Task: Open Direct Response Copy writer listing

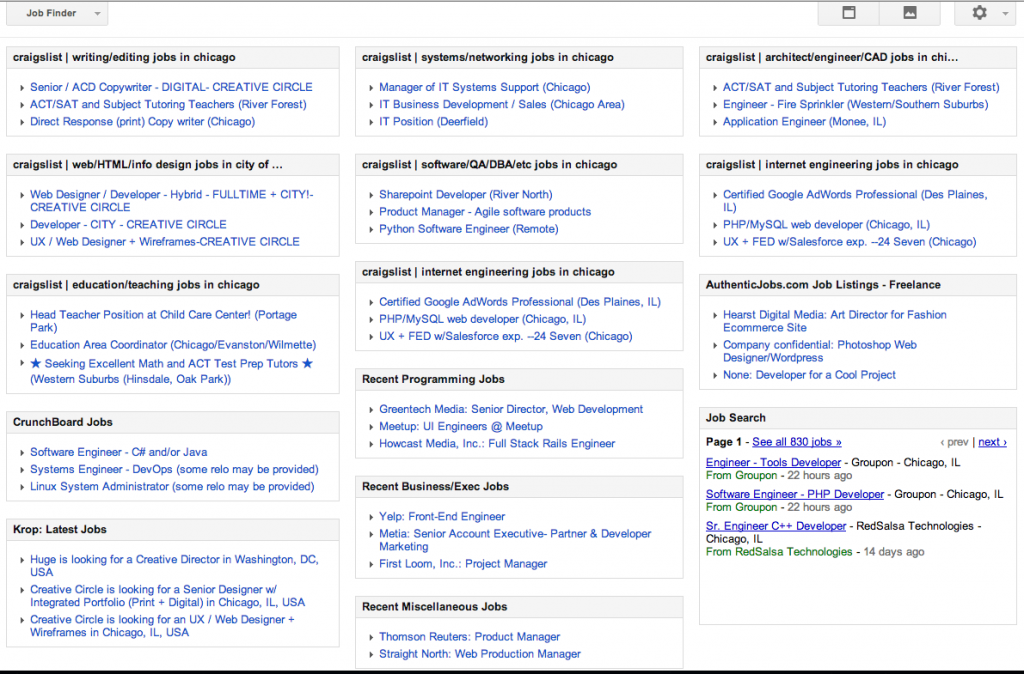Action: [142, 121]
